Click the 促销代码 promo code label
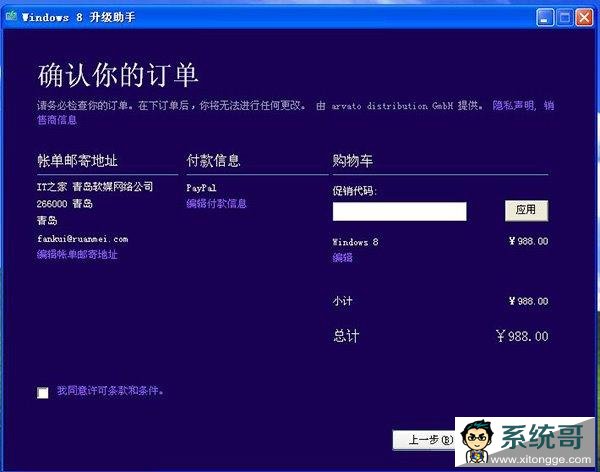600x472 pixels. pos(355,190)
